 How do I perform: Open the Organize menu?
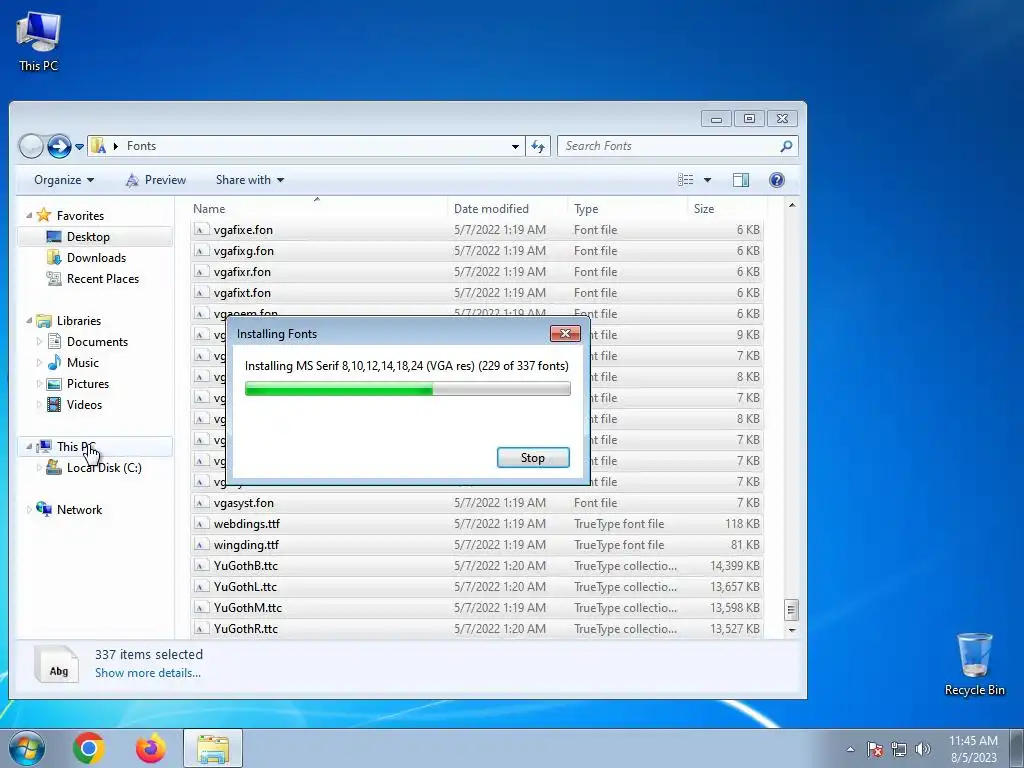(63, 180)
